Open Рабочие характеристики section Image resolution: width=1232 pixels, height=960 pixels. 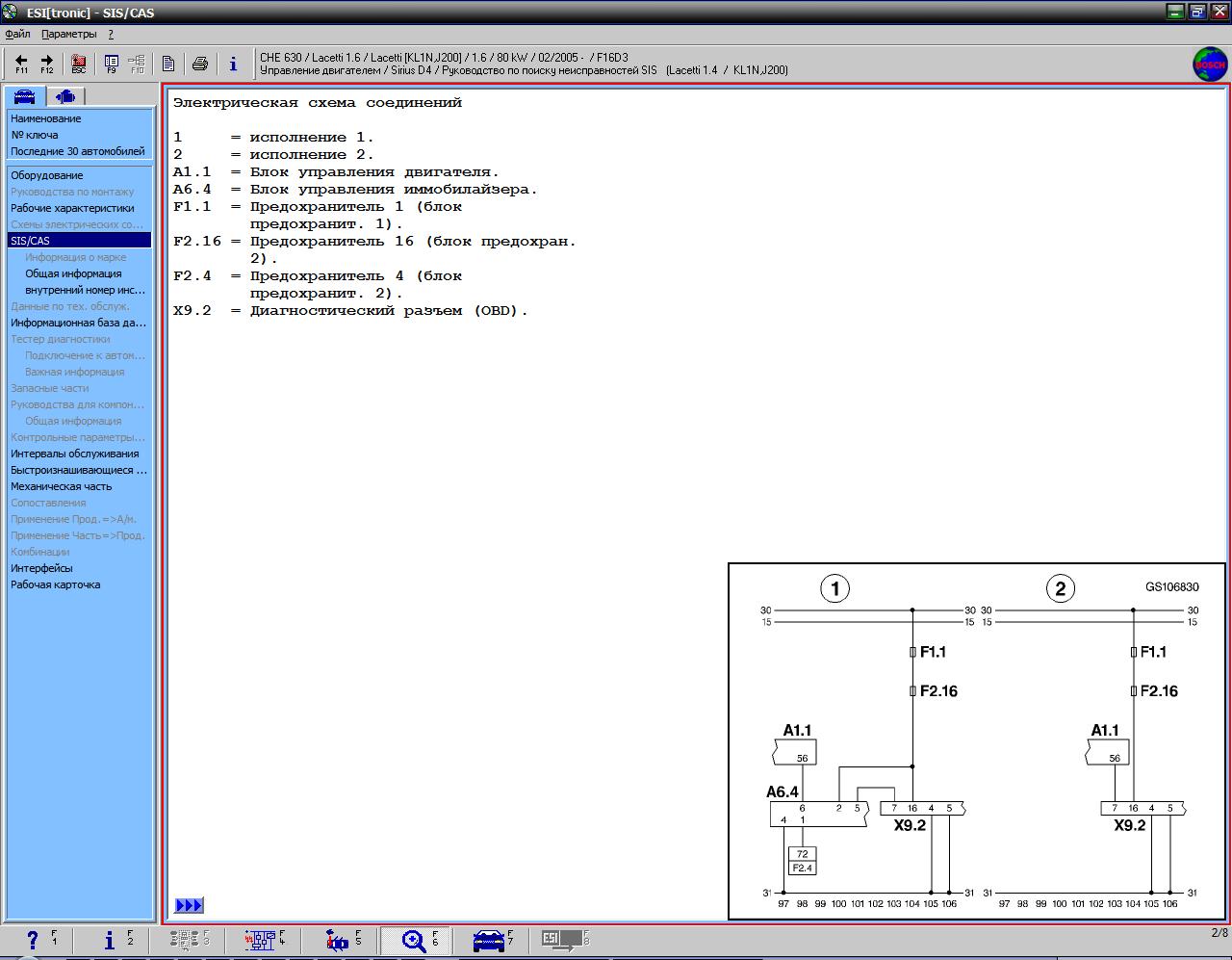(x=72, y=208)
